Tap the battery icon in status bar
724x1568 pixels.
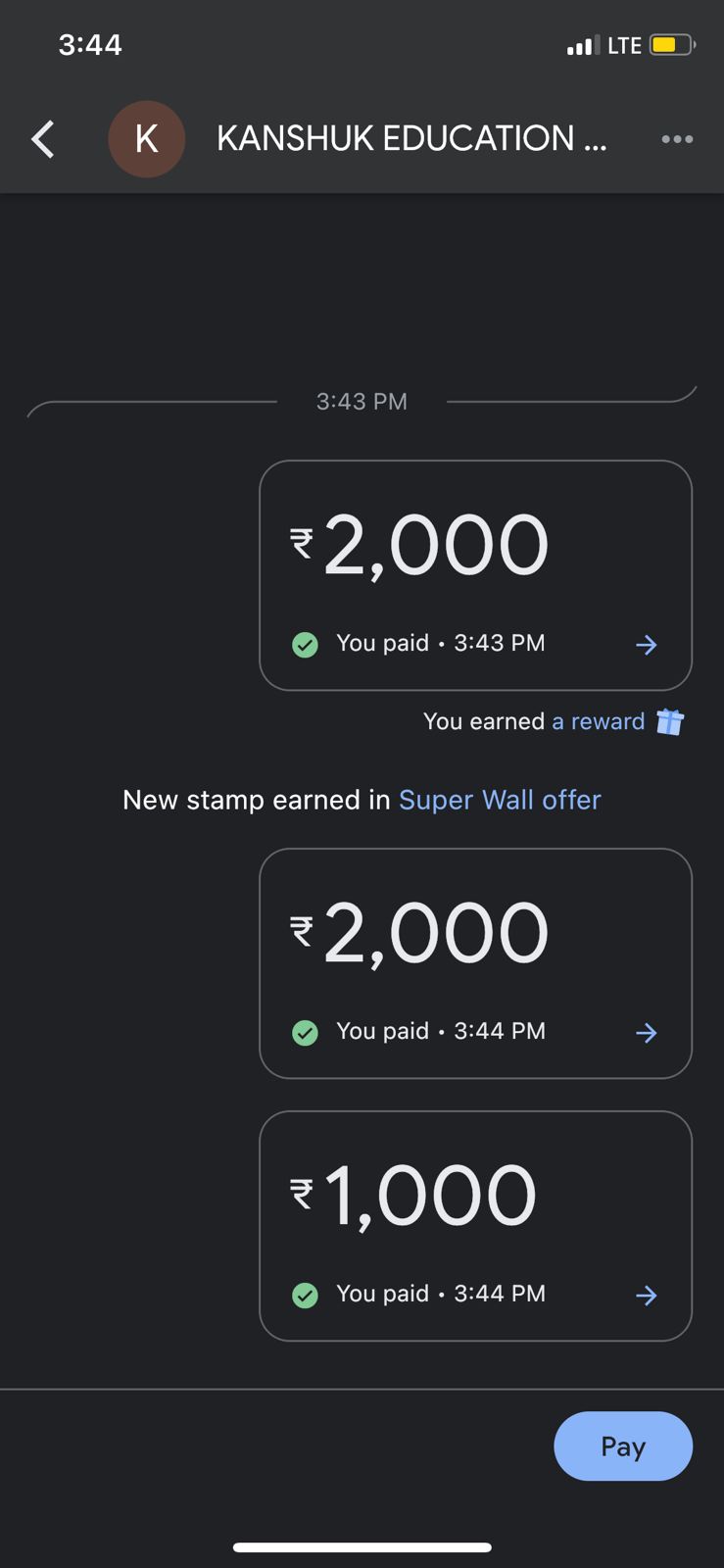pos(672,45)
